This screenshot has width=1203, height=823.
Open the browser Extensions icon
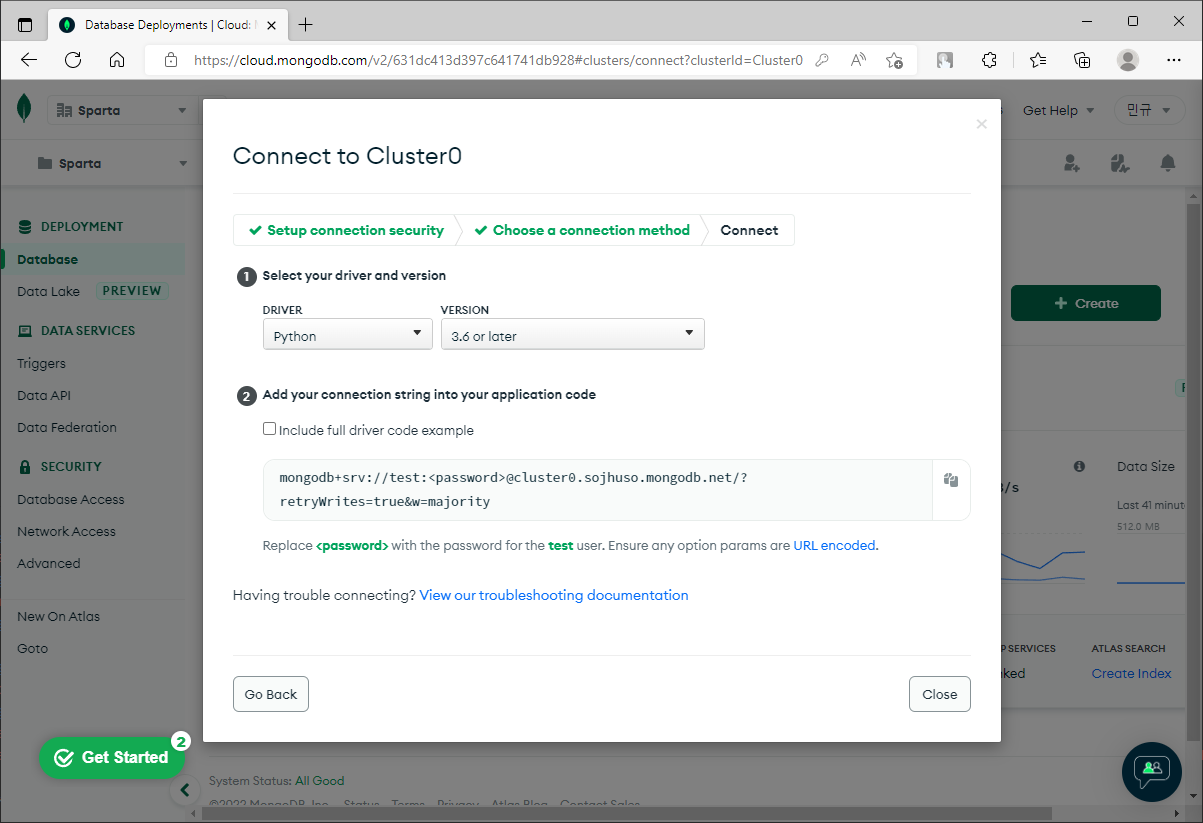[x=989, y=60]
